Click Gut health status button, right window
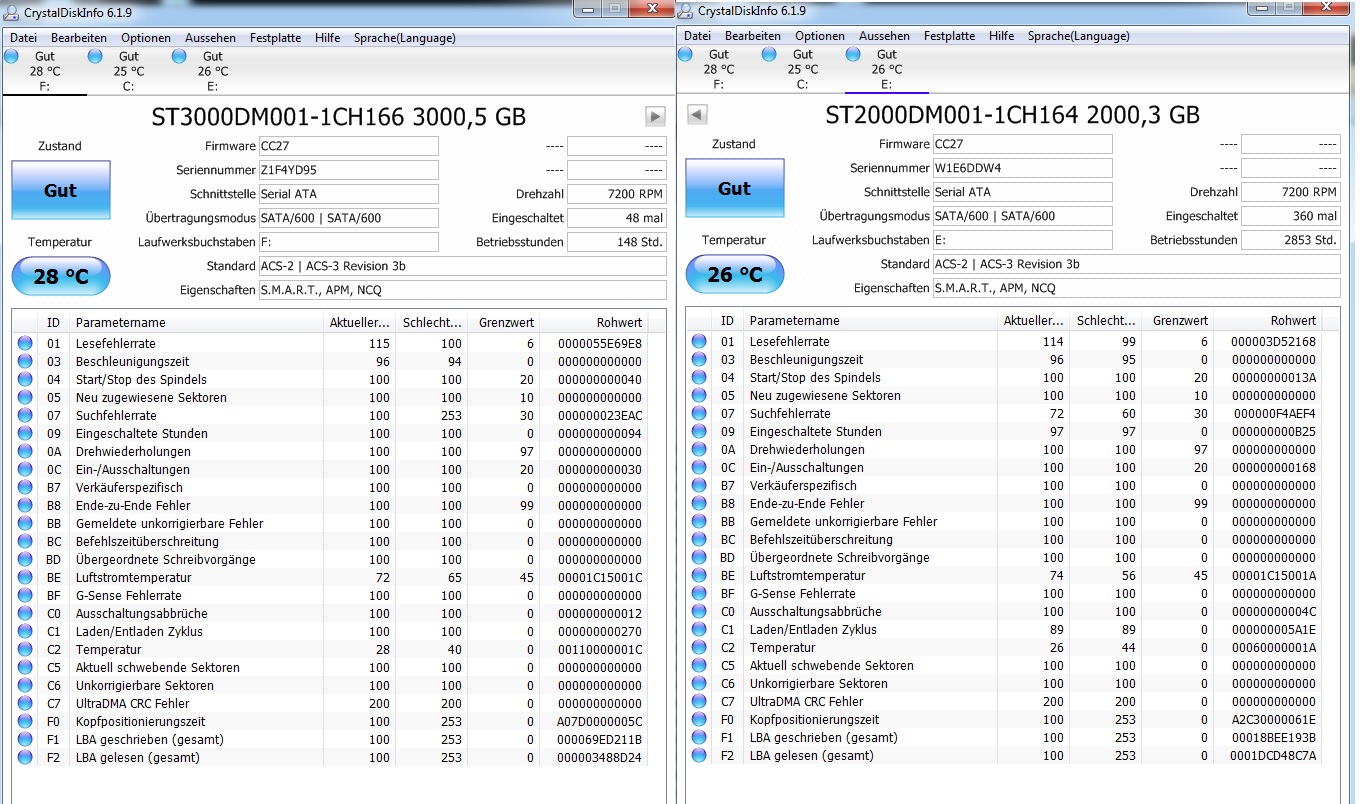 (x=734, y=188)
